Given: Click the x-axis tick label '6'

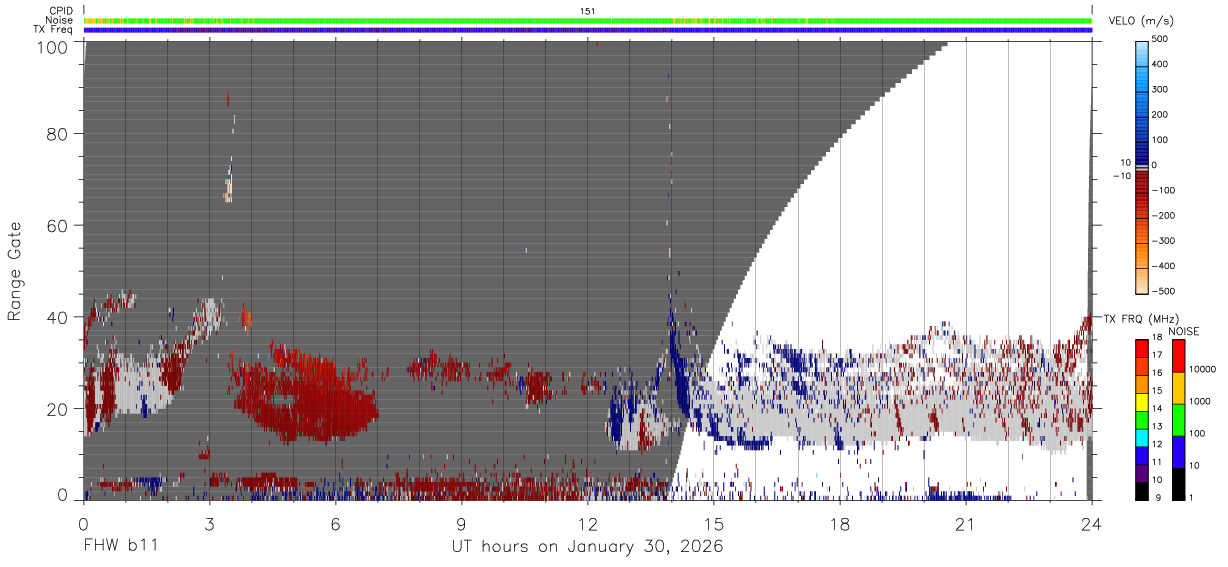Looking at the screenshot, I should tap(336, 525).
